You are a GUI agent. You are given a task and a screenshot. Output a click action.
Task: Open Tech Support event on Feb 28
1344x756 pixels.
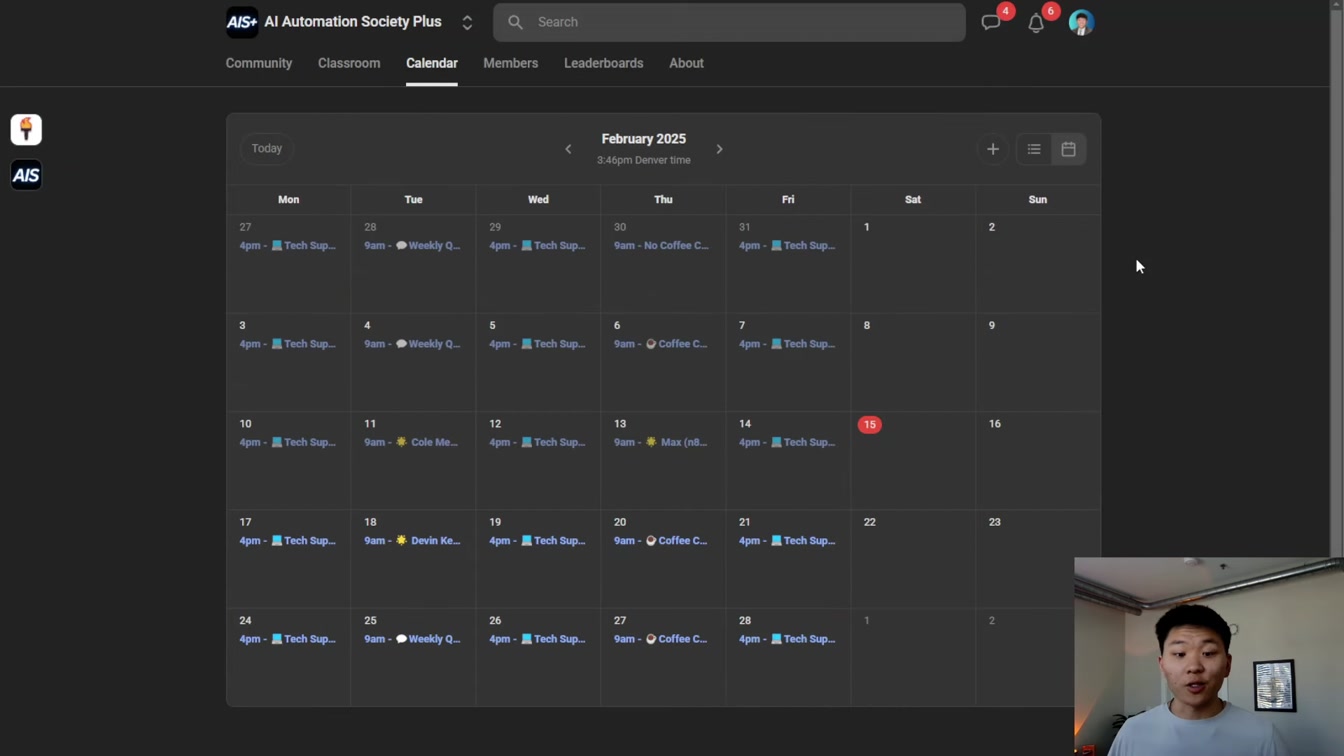tap(787, 639)
